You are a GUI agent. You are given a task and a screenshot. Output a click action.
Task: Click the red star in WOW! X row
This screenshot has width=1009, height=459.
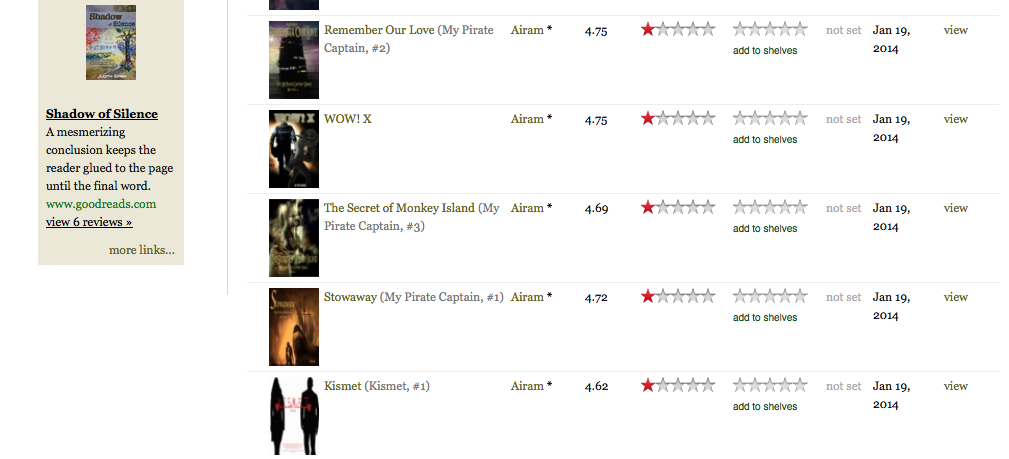coord(648,118)
